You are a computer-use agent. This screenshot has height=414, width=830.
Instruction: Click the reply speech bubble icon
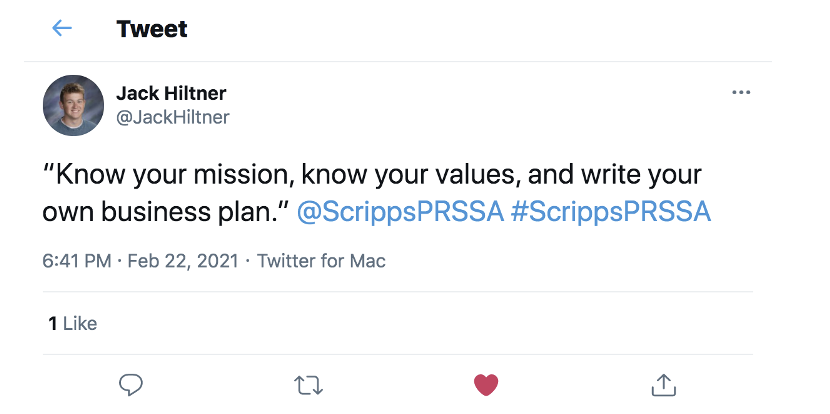pos(131,384)
